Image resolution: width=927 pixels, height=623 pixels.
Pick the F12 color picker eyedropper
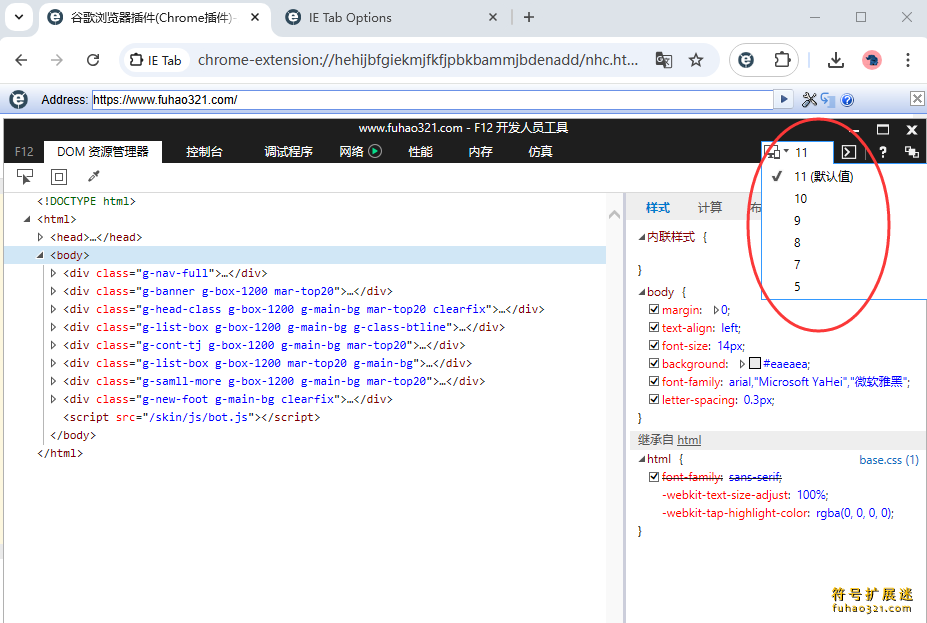(93, 176)
